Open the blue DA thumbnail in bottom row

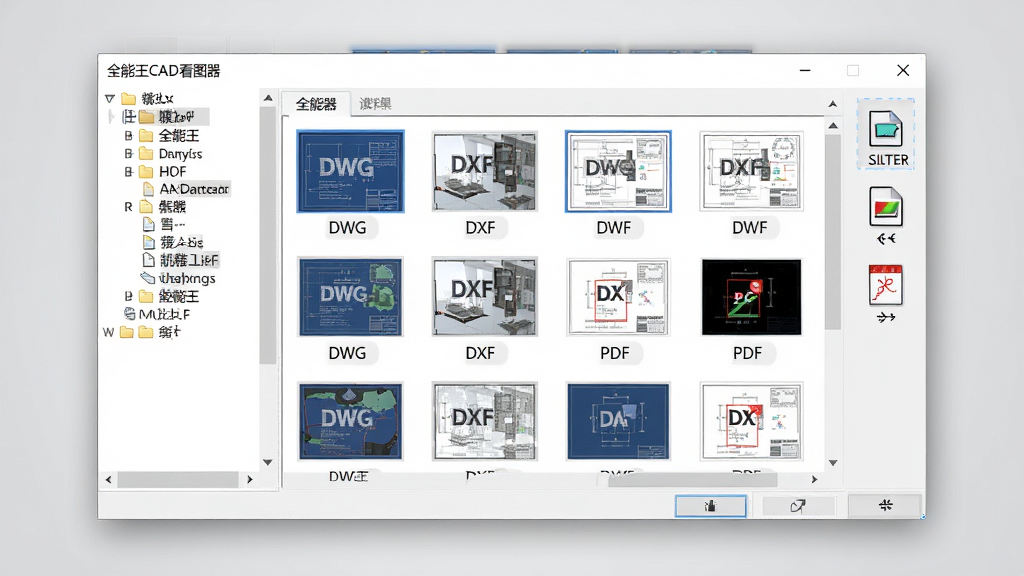click(x=618, y=421)
